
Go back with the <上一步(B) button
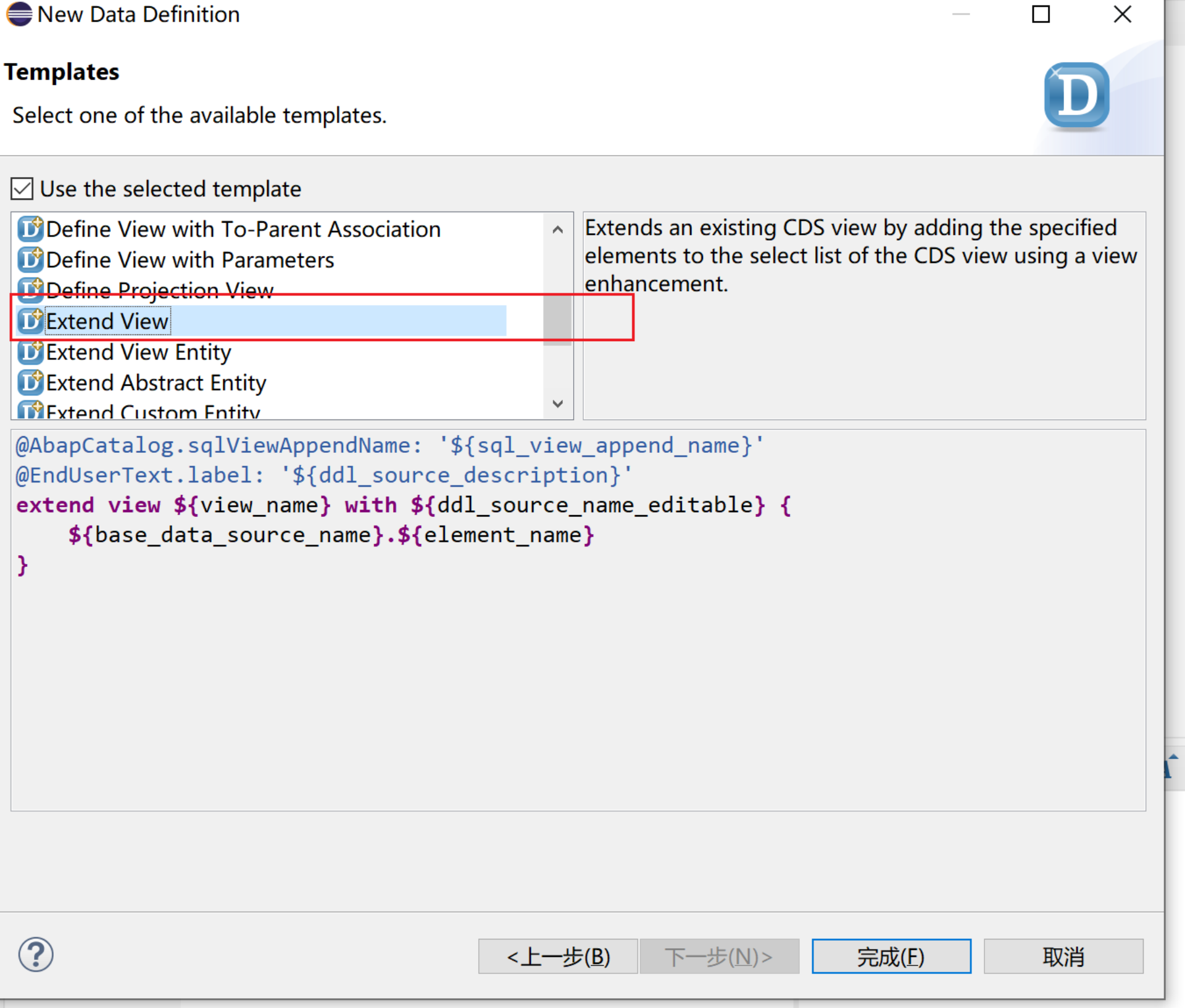point(557,957)
